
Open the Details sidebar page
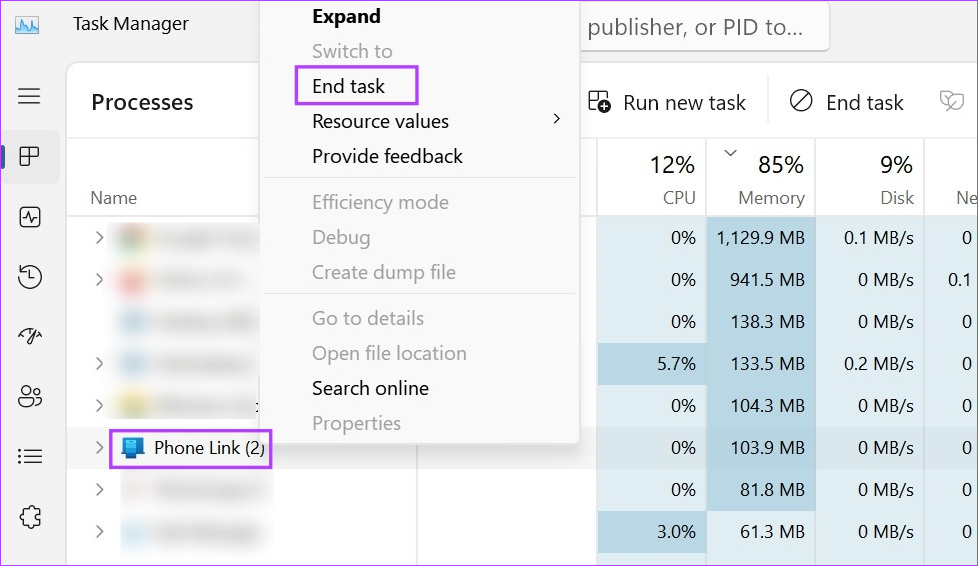pyautogui.click(x=29, y=456)
